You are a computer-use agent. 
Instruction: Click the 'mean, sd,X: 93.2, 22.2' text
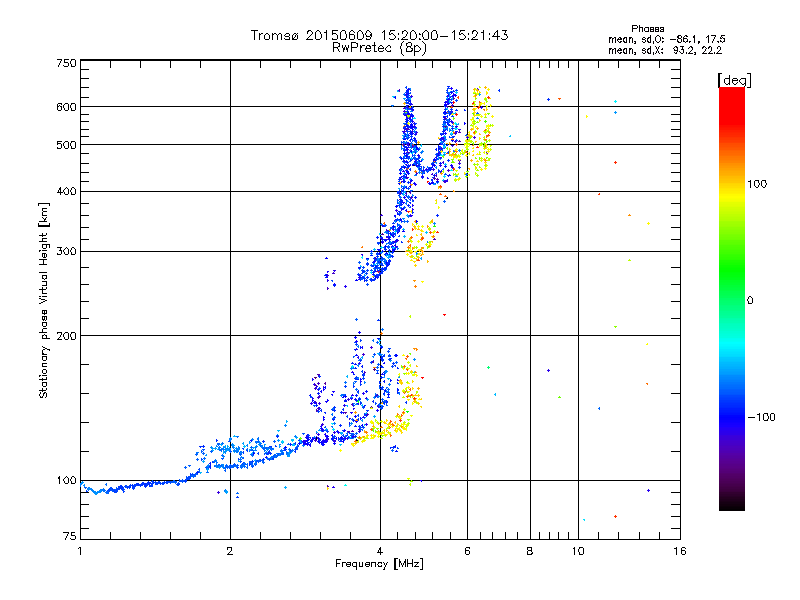pos(665,50)
